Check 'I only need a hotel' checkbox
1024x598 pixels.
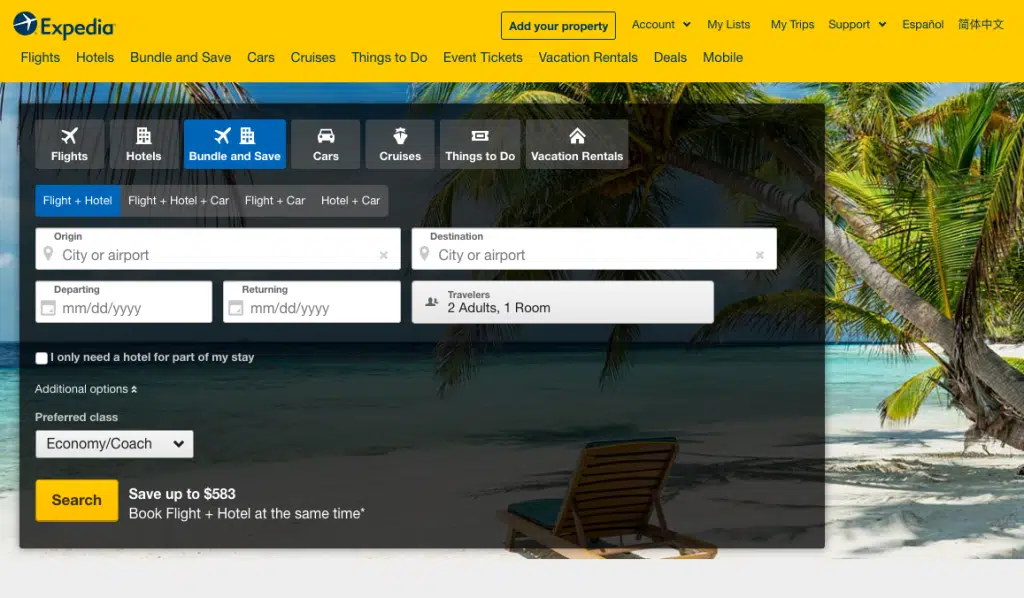click(41, 358)
